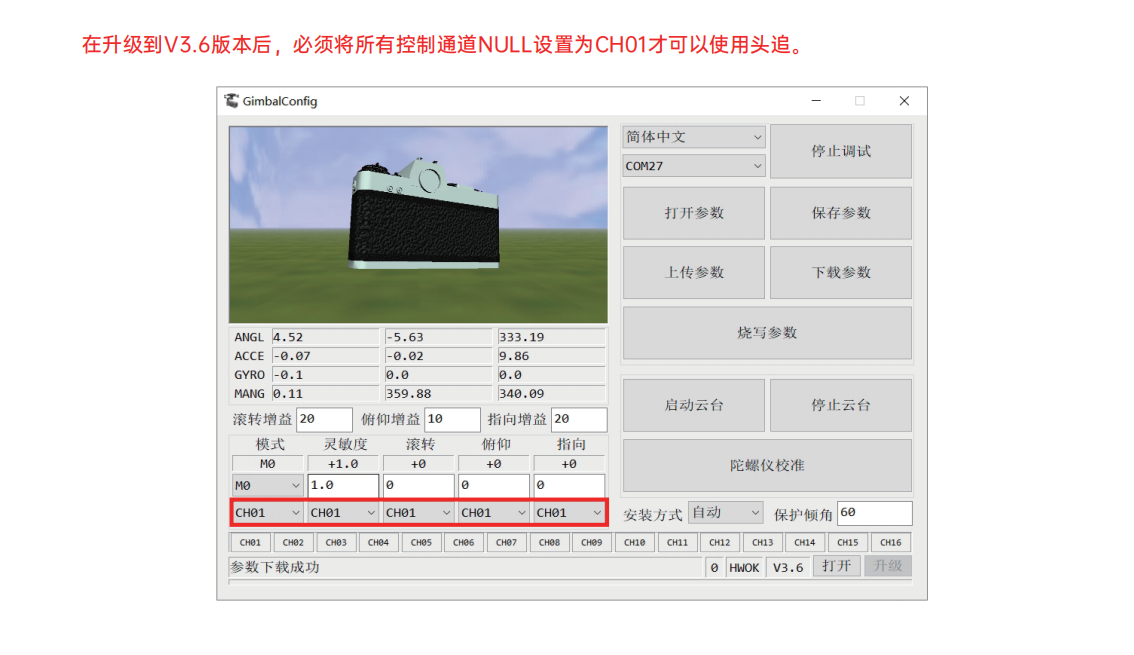
Task: Click the CH16 channel indicator
Action: (890, 542)
